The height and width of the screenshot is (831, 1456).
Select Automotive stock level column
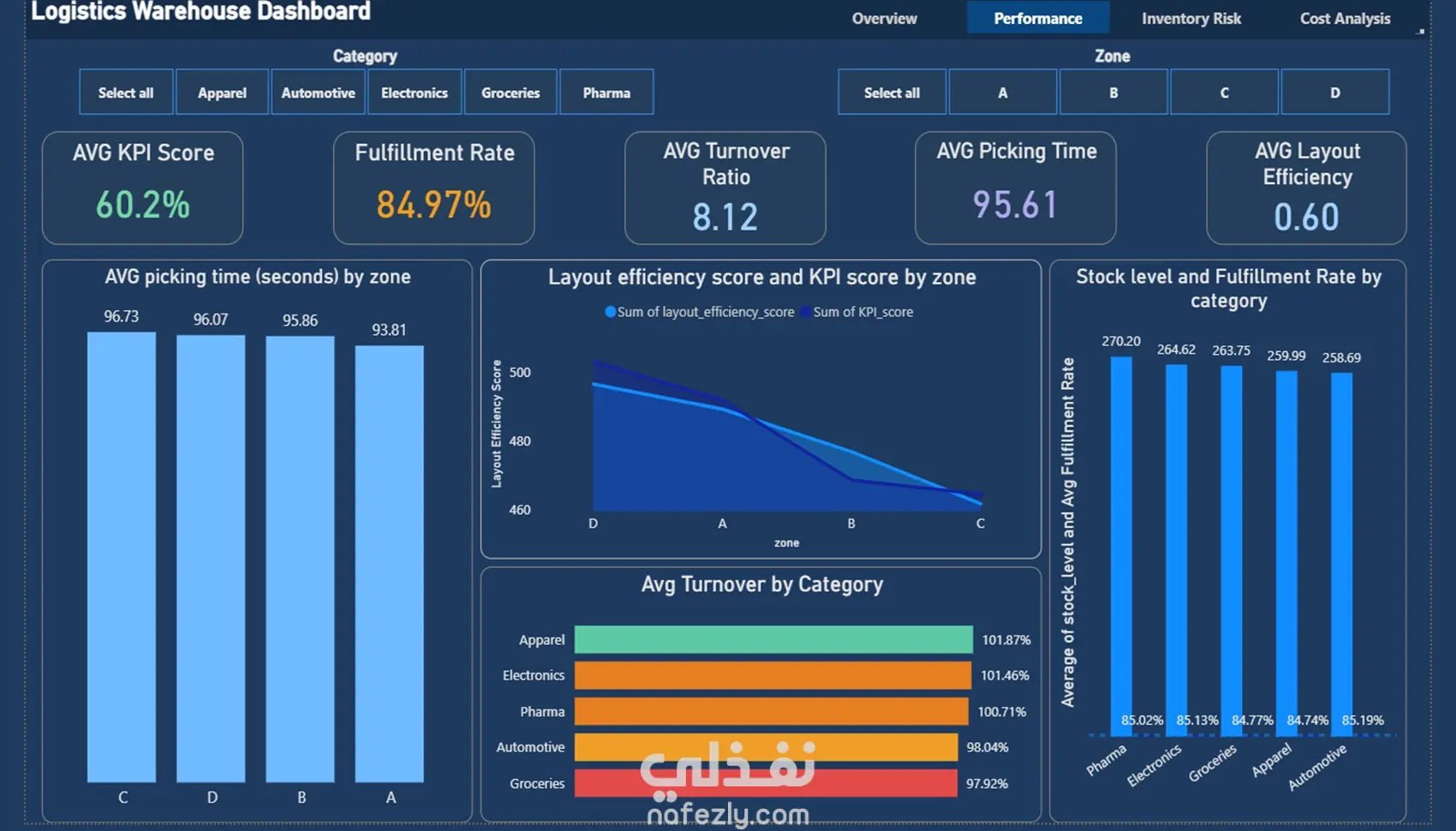point(1341,554)
